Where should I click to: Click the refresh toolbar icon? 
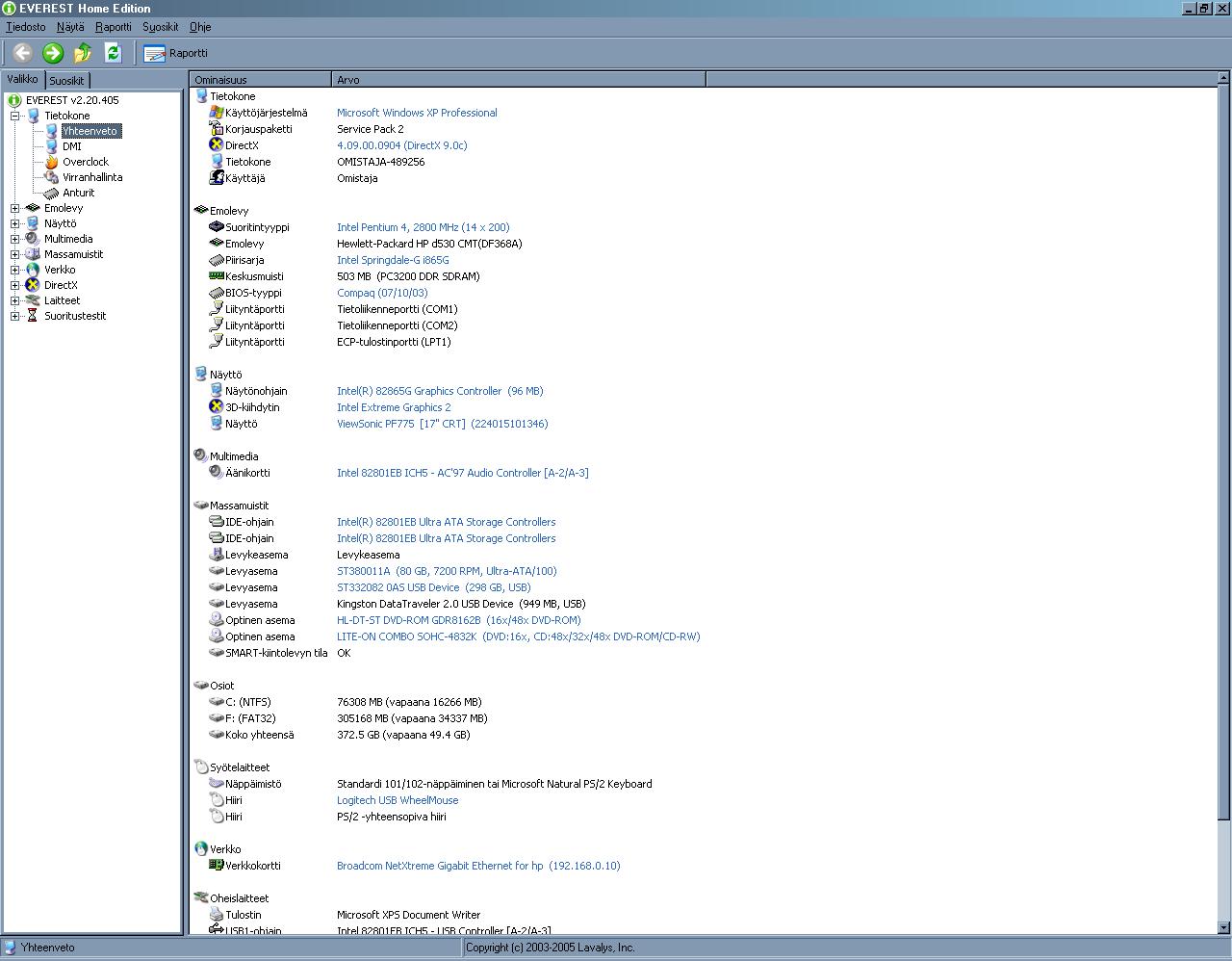coord(113,53)
